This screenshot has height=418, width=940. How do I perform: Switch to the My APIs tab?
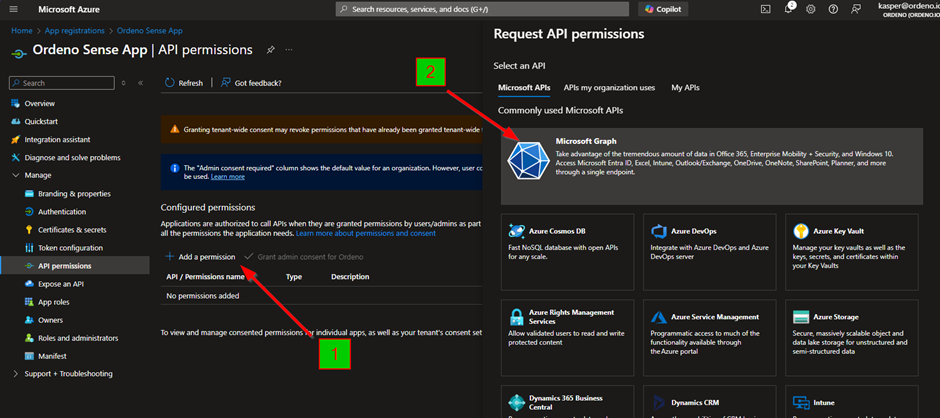click(685, 88)
